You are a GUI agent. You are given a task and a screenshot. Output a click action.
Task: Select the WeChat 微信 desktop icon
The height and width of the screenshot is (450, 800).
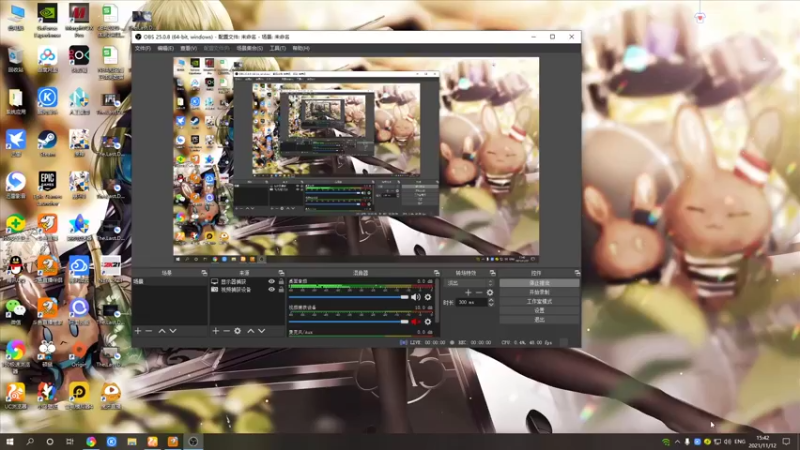point(16,311)
